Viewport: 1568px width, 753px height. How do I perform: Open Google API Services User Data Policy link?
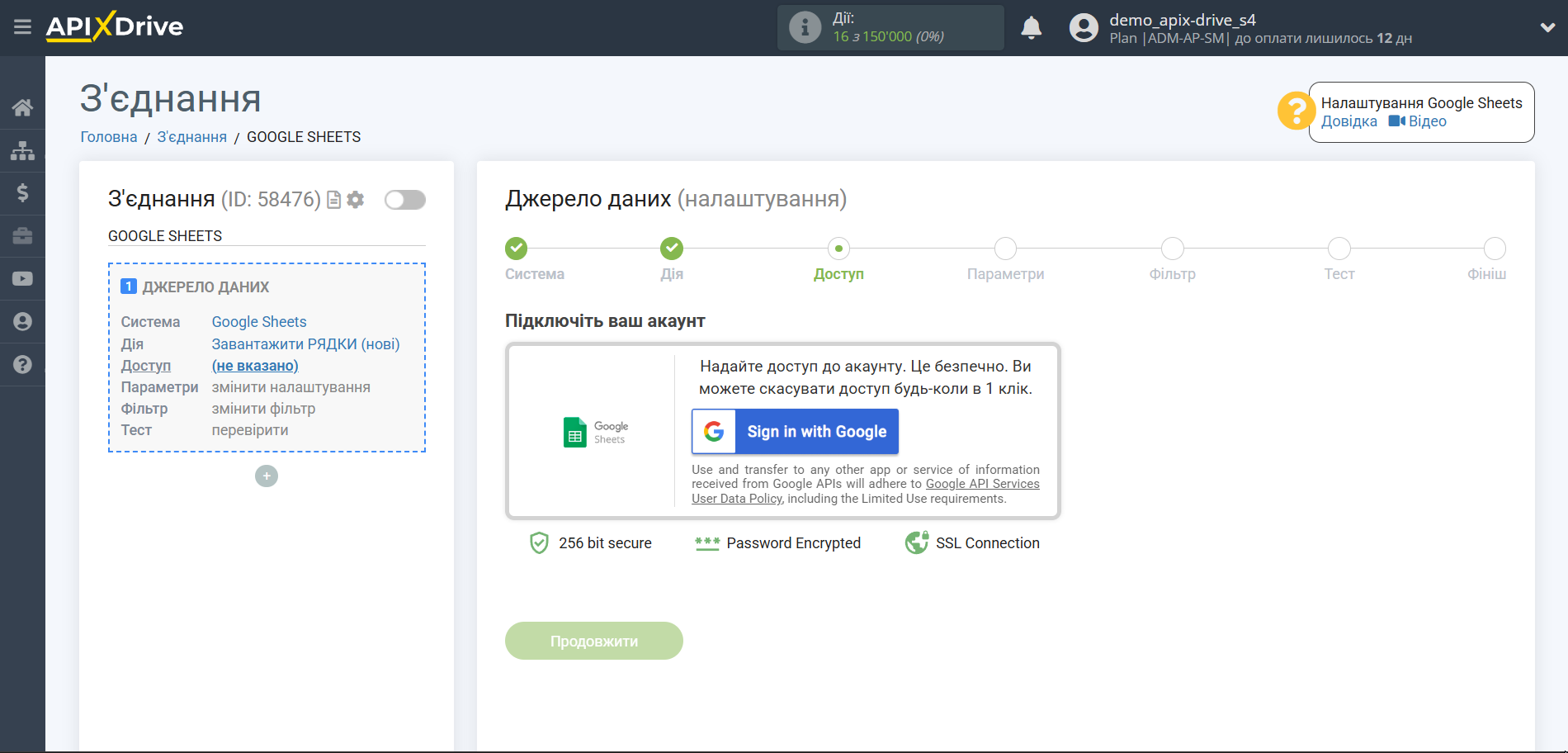tap(982, 483)
